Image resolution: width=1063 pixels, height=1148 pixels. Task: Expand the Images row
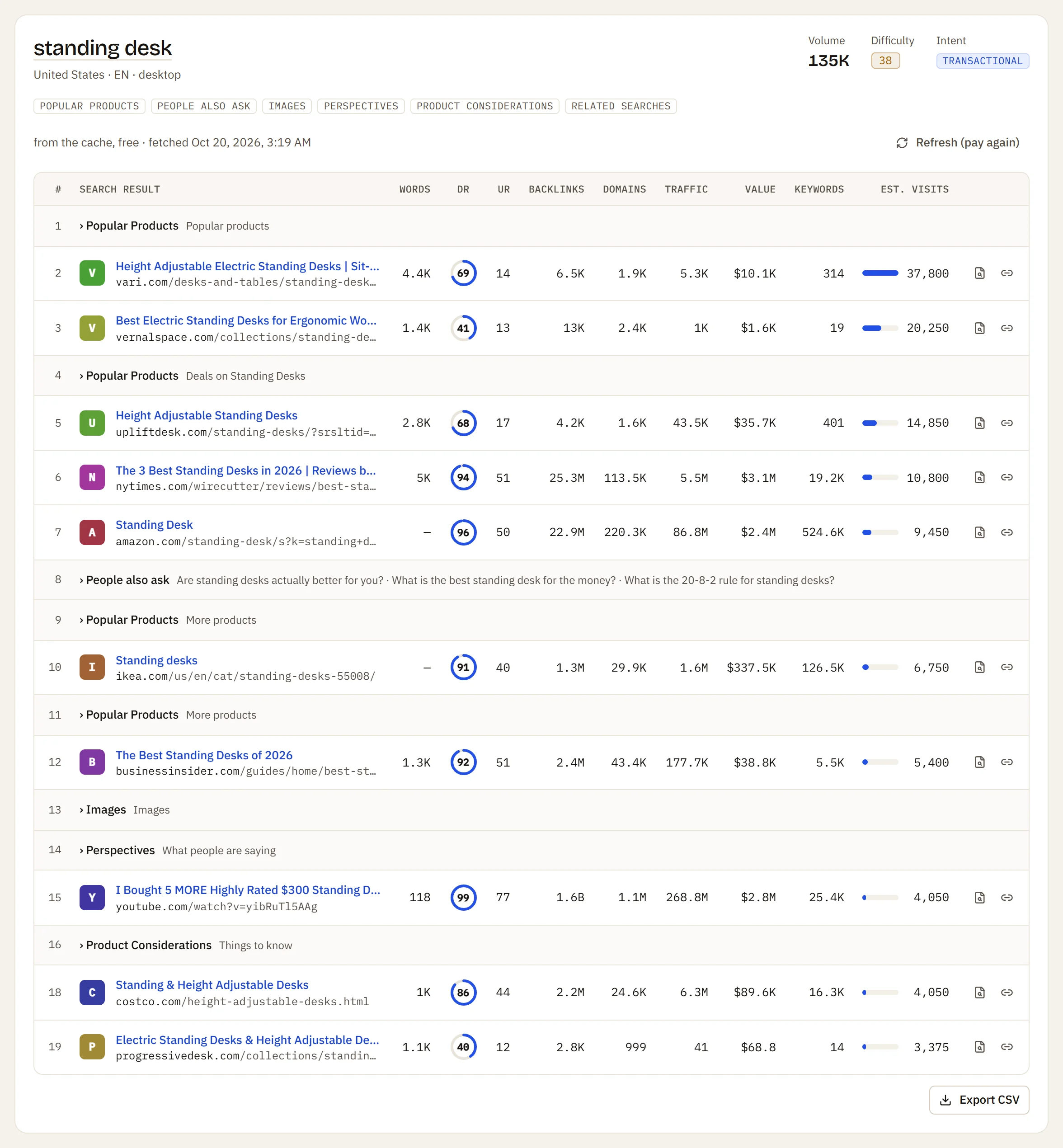point(531,810)
